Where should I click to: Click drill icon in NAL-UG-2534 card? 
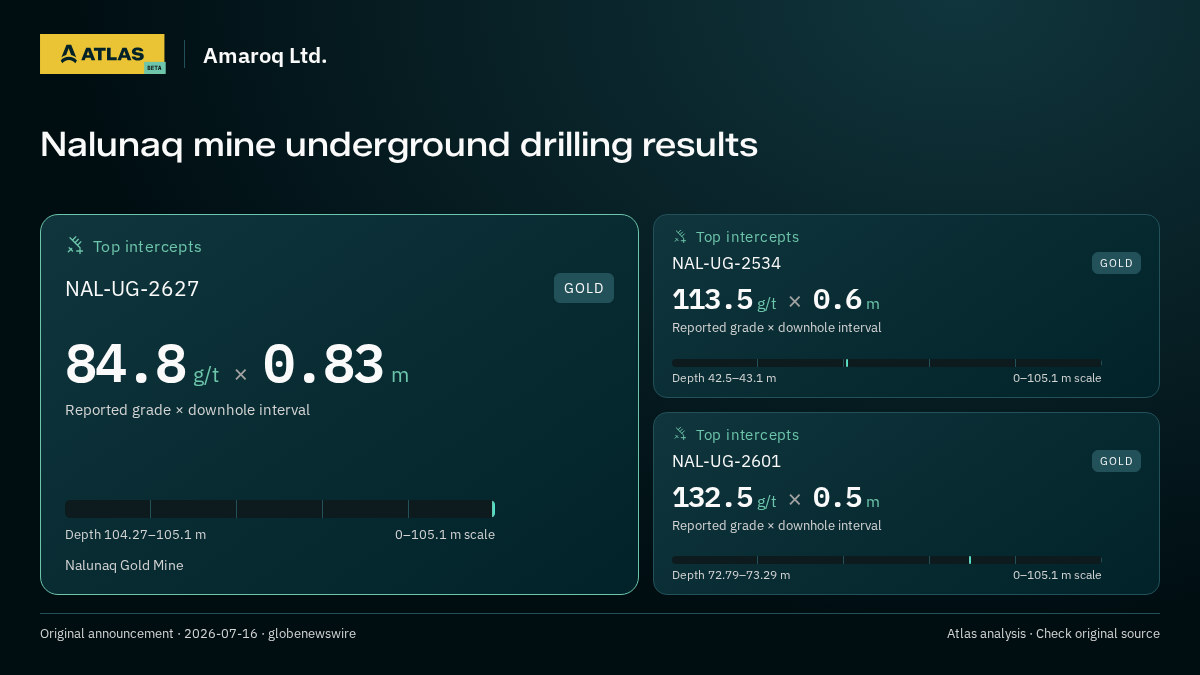point(680,237)
